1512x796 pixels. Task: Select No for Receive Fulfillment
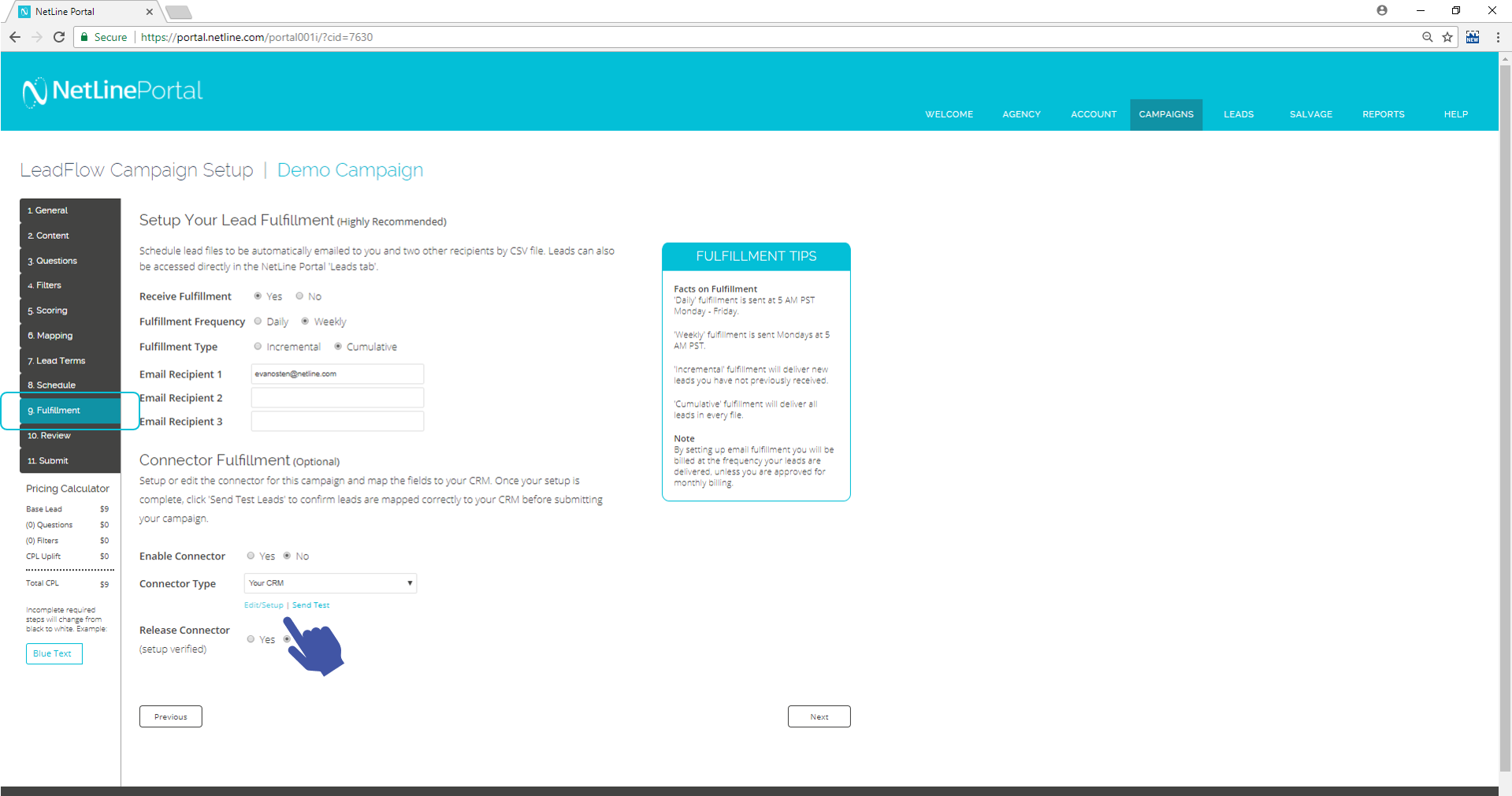click(x=299, y=296)
